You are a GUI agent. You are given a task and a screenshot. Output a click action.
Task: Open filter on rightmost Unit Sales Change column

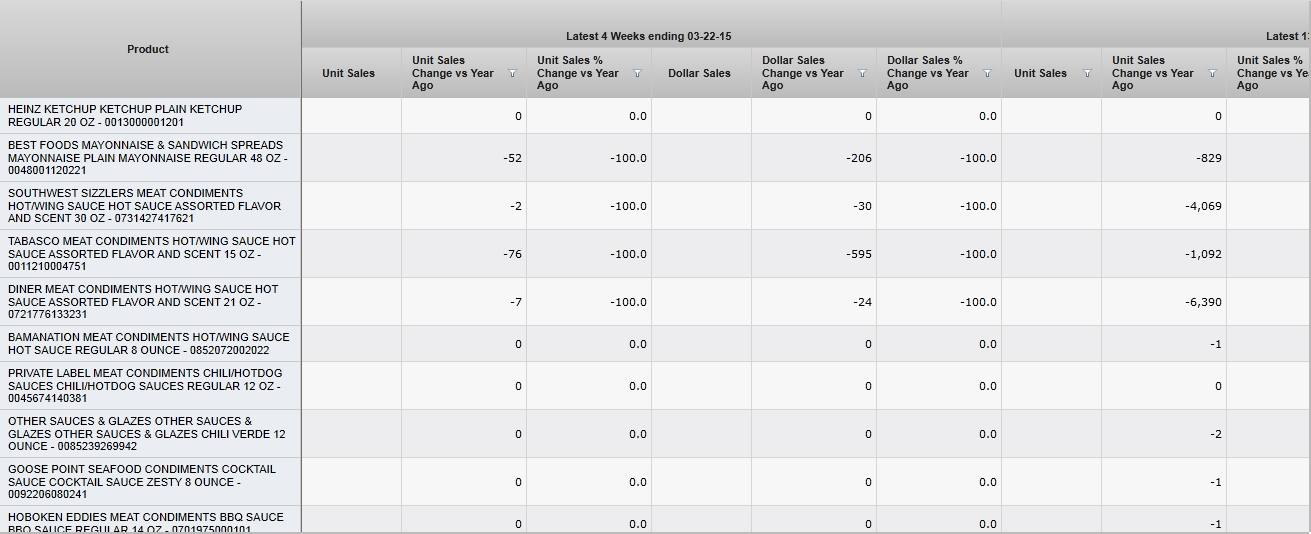pos(1212,74)
